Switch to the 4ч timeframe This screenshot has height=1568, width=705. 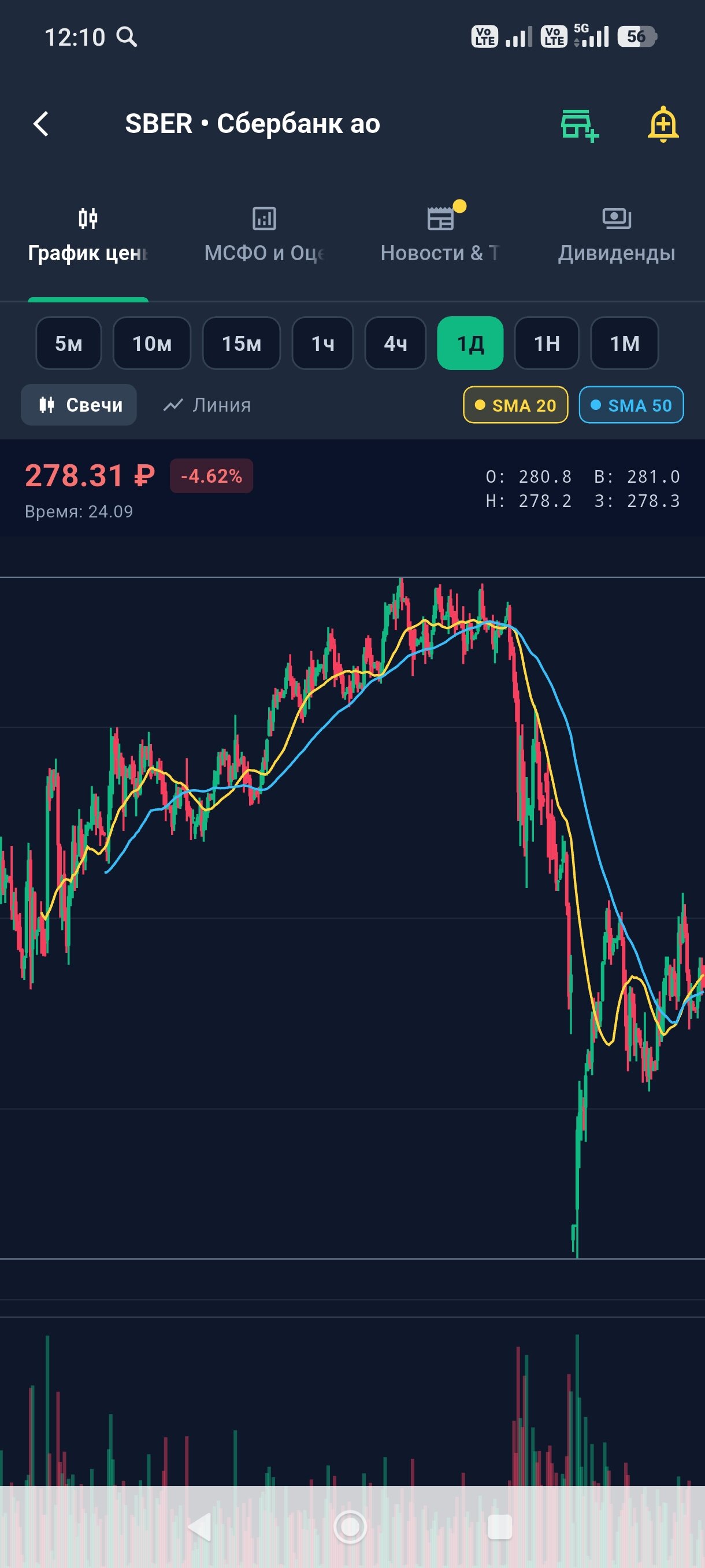tap(395, 343)
